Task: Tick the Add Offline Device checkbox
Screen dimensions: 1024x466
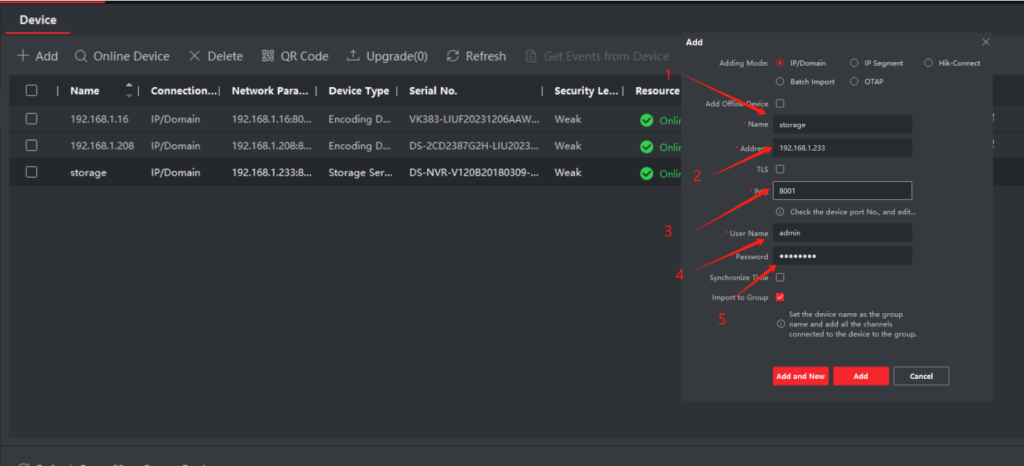Action: (780, 103)
